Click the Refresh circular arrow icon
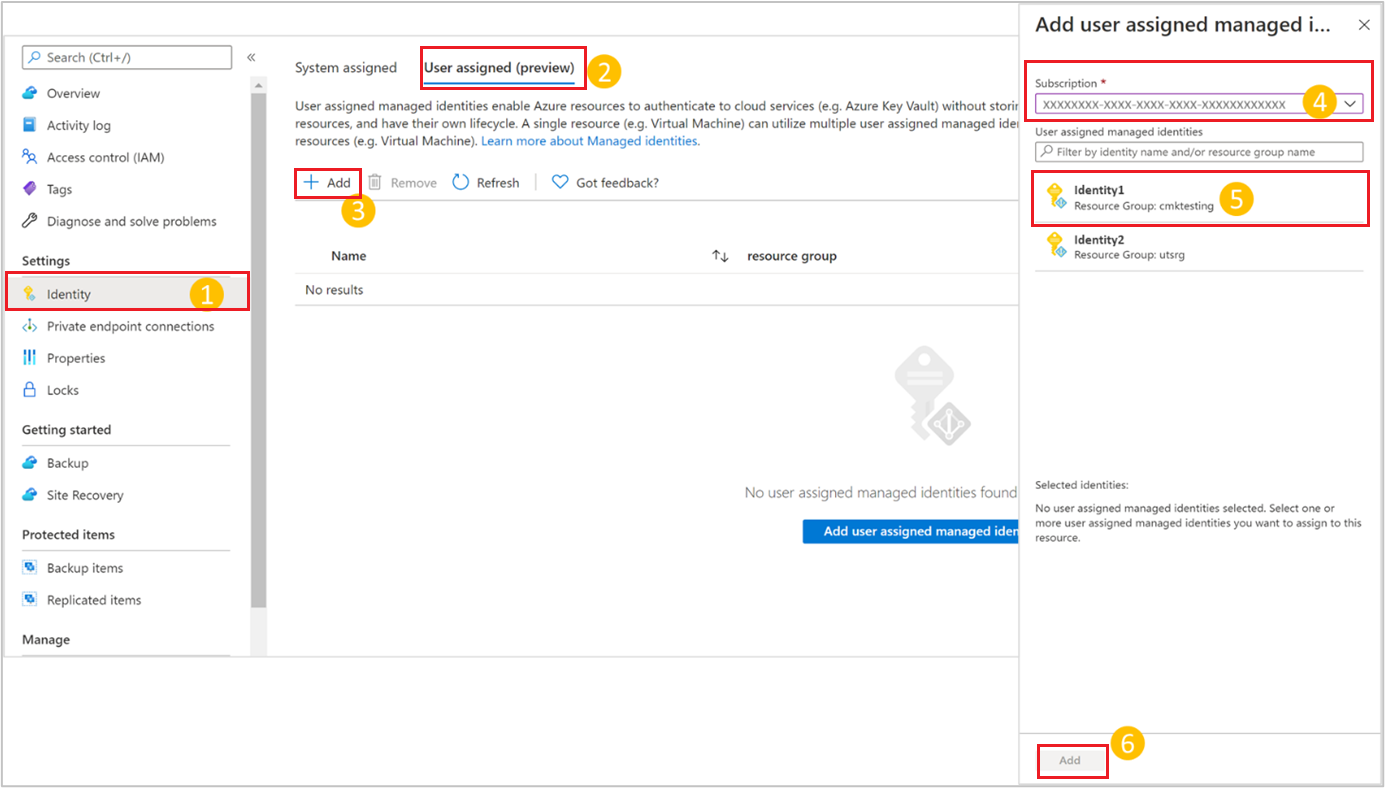 [x=461, y=183]
